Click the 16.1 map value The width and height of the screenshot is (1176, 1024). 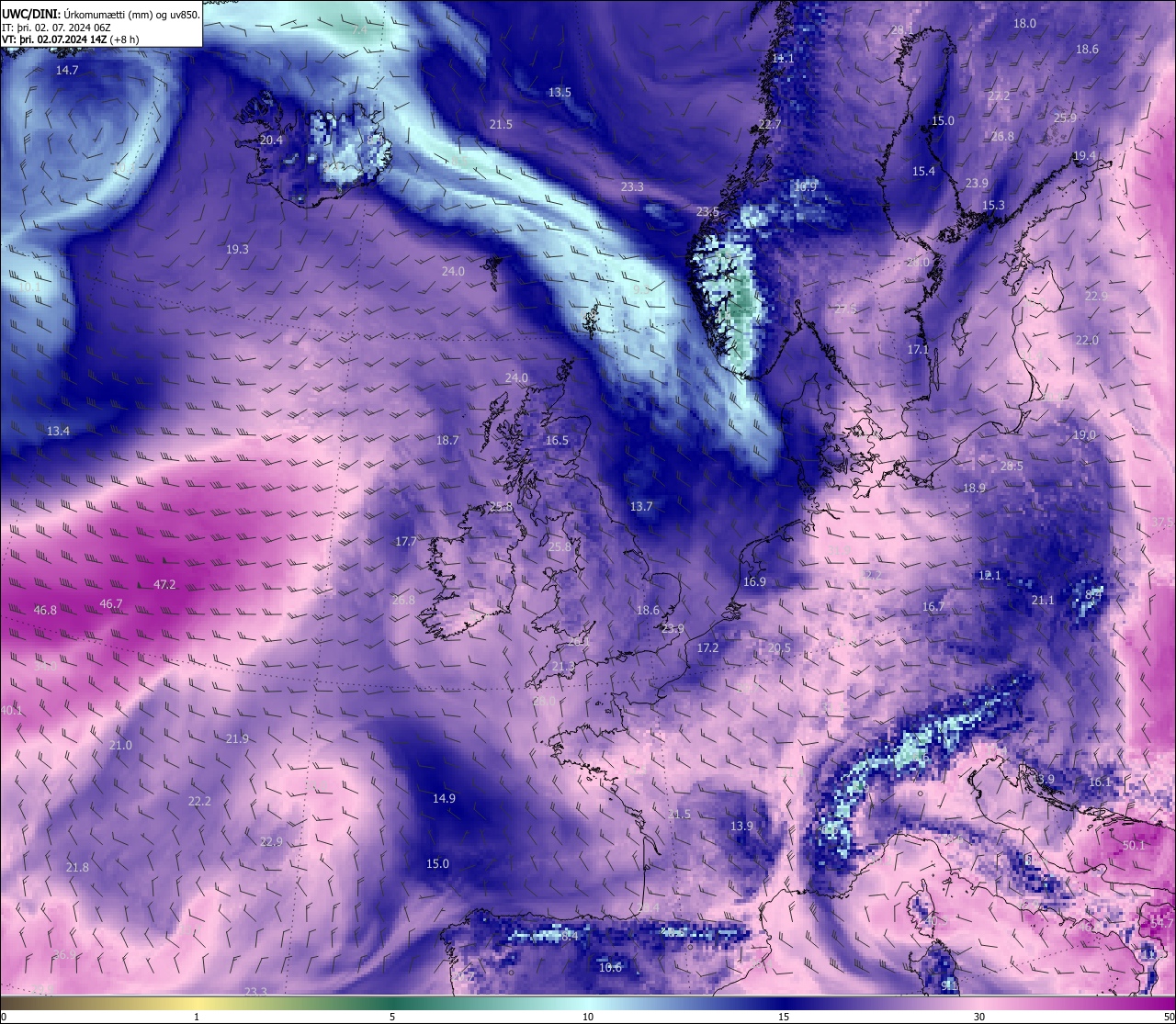tap(1100, 782)
